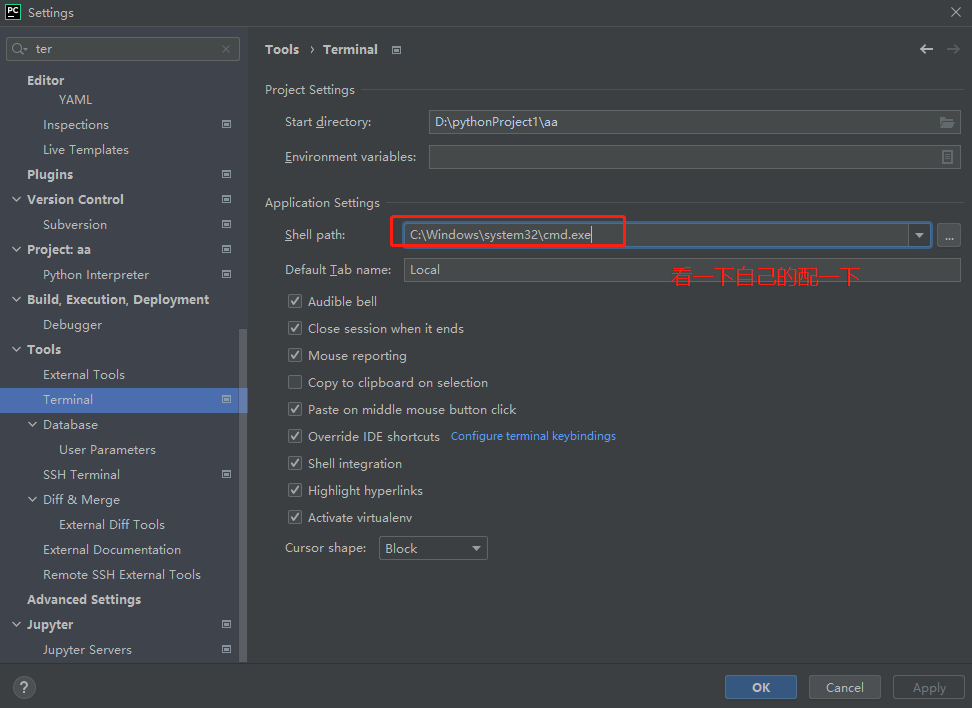Select External Documentation
The image size is (972, 708).
coord(112,549)
